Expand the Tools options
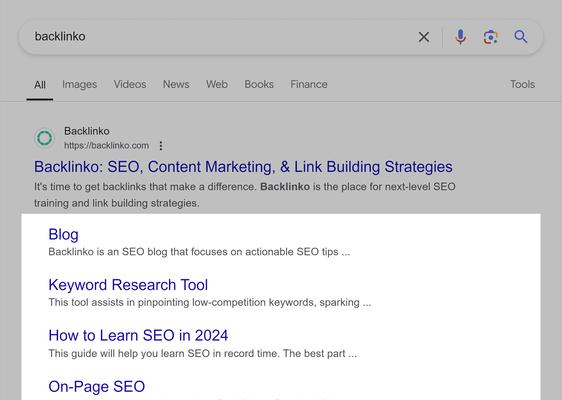 tap(523, 84)
